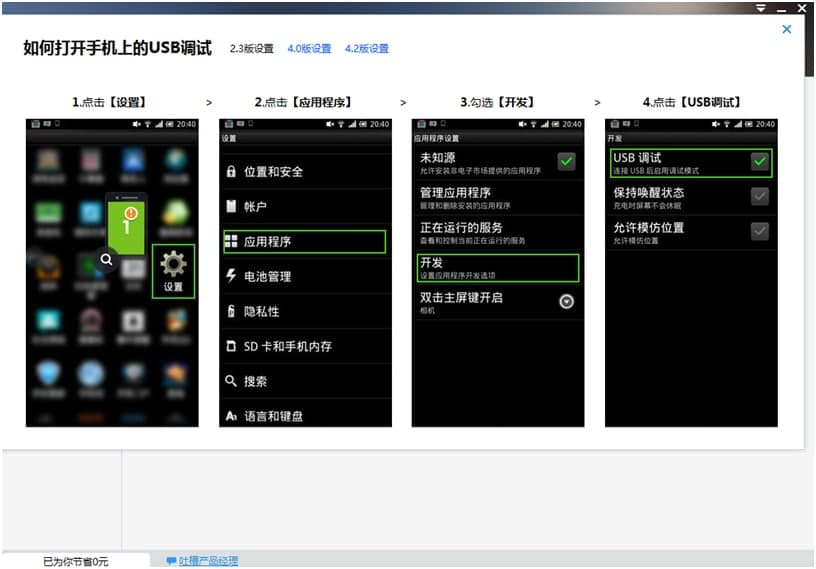This screenshot has width=816, height=569.
Task: Click the 3.勾选【开发】 step heading
Action: click(498, 102)
